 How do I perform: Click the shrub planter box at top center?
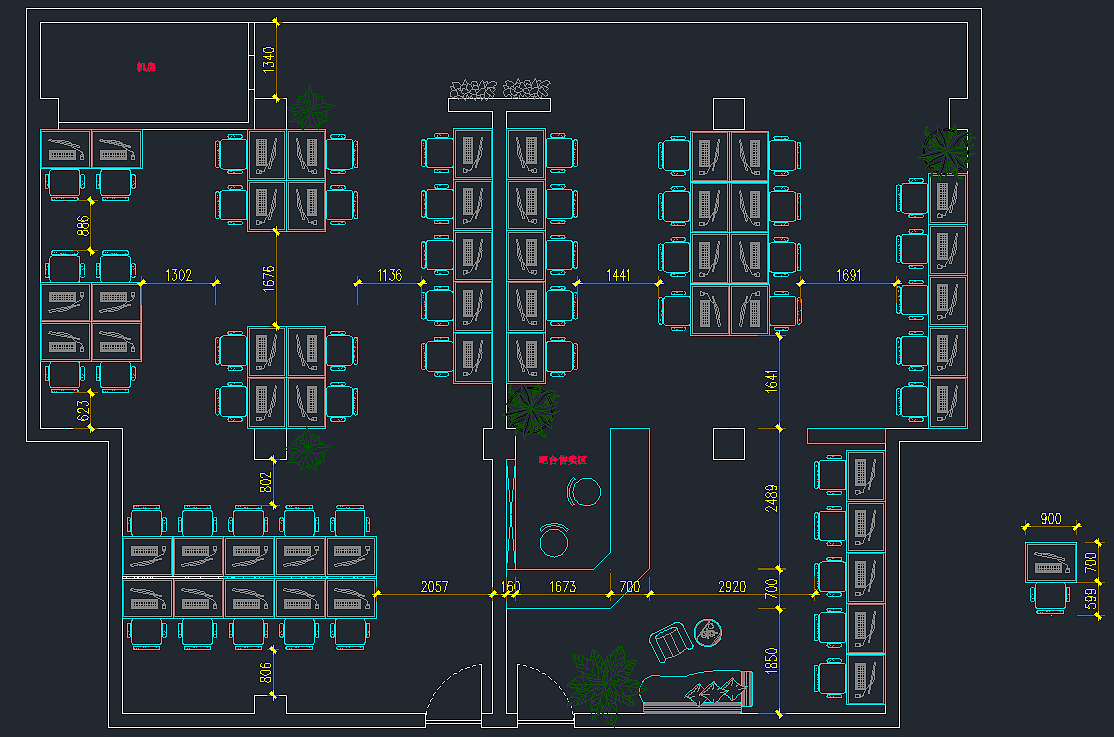(x=499, y=96)
